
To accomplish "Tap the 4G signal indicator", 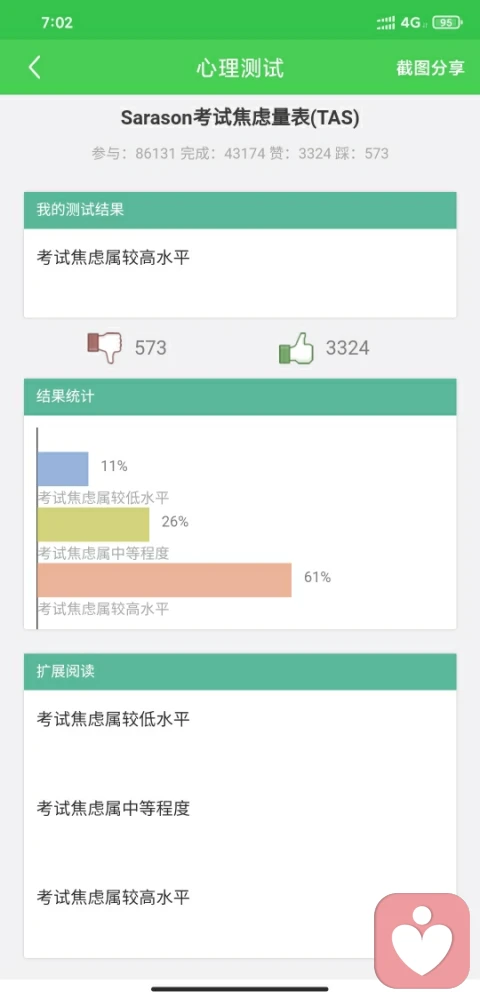I will (411, 23).
